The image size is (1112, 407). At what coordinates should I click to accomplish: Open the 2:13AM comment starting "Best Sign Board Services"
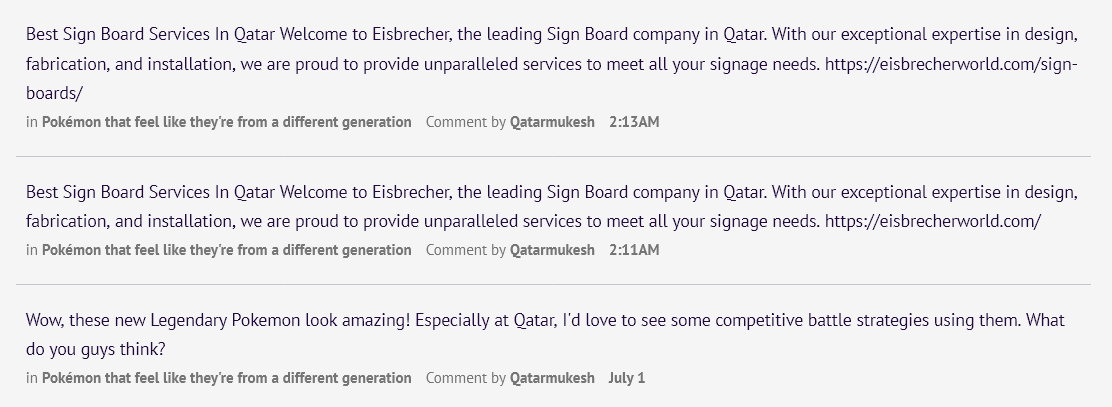[x=400, y=32]
